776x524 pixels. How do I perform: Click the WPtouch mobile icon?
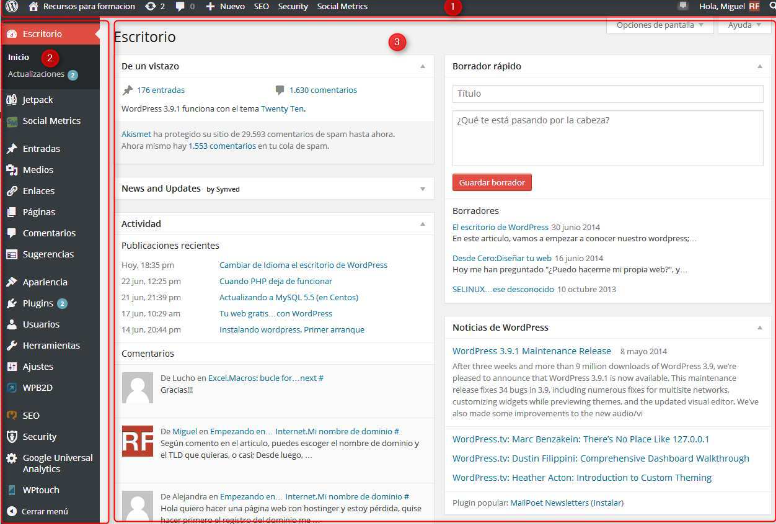click(11, 490)
